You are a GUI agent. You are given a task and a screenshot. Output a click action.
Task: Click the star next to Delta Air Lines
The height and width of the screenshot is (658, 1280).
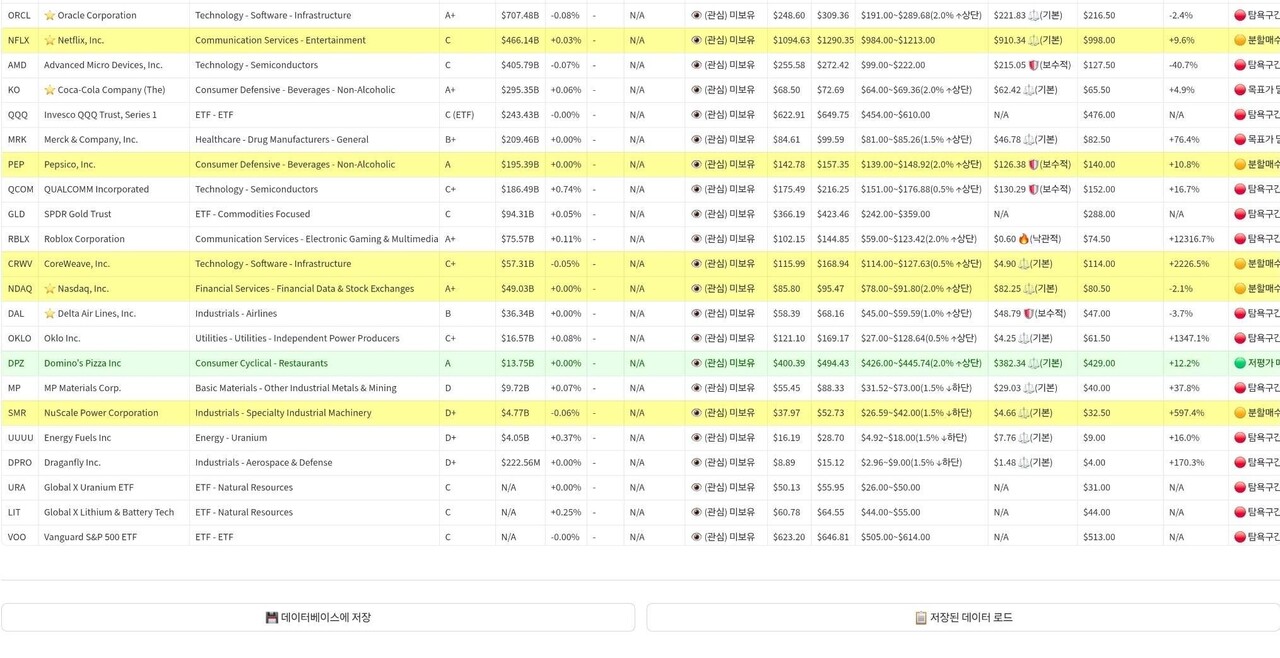[50, 314]
